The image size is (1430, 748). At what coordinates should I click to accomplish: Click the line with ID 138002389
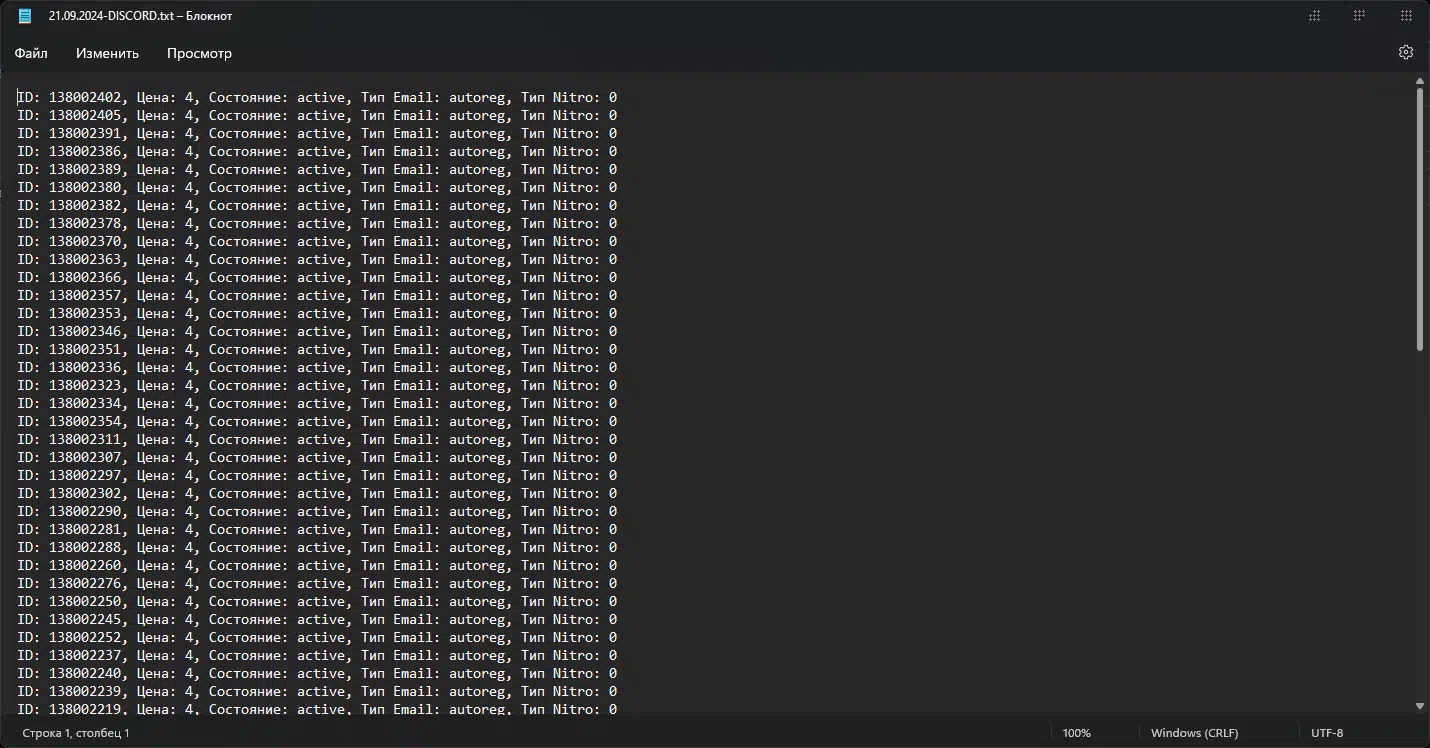pos(317,169)
